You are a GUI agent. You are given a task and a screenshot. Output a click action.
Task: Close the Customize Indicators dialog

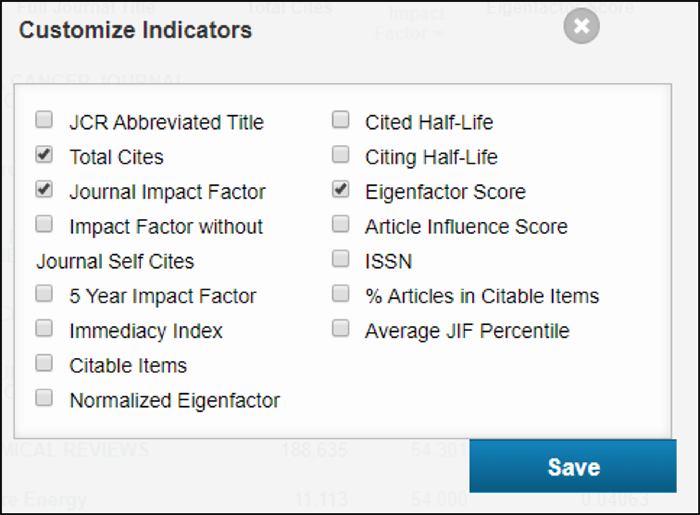tap(581, 26)
